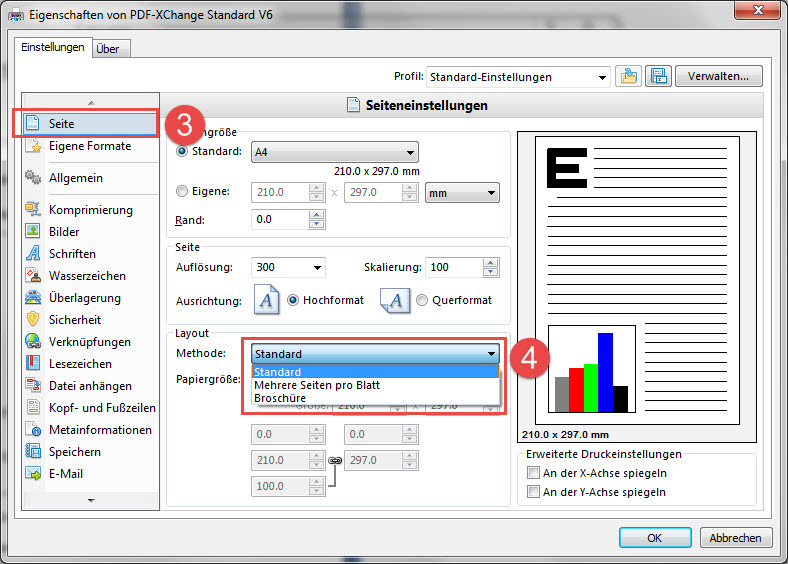Click the Hochformat portrait page icon
This screenshot has height=564, width=788.
[266, 300]
